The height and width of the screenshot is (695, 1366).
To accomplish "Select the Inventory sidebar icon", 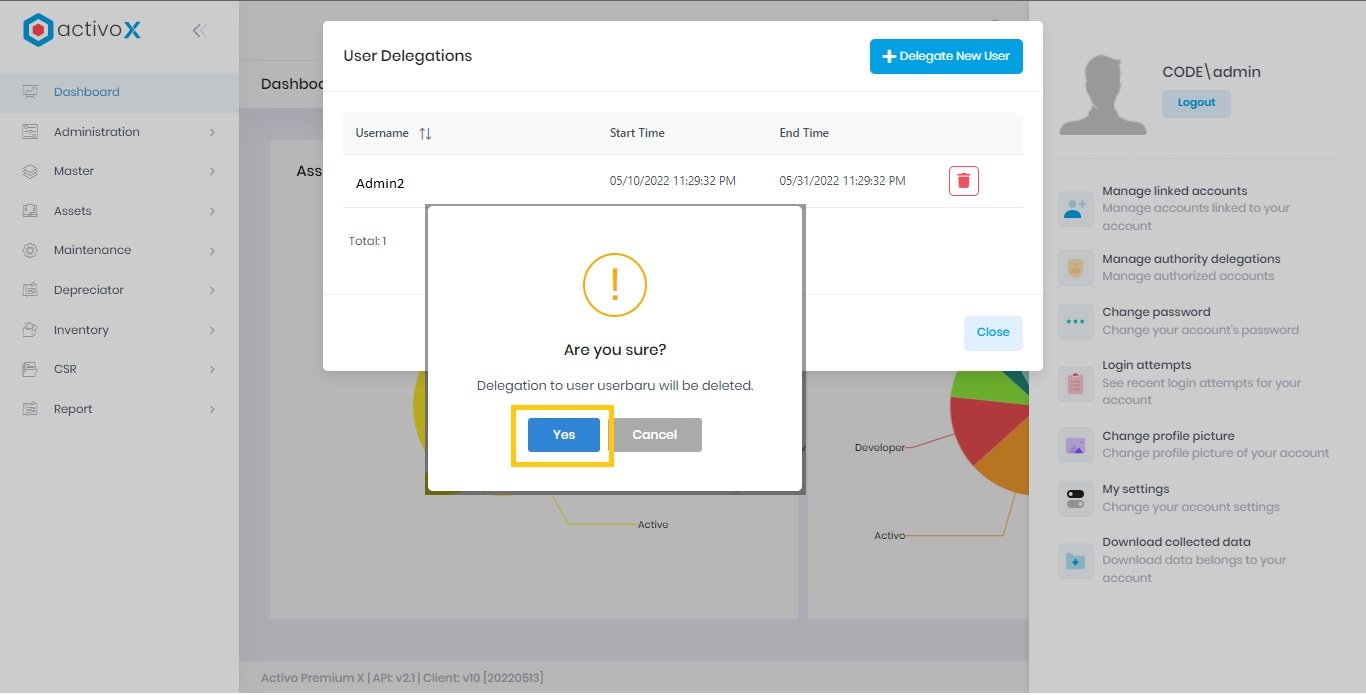I will click(x=28, y=329).
